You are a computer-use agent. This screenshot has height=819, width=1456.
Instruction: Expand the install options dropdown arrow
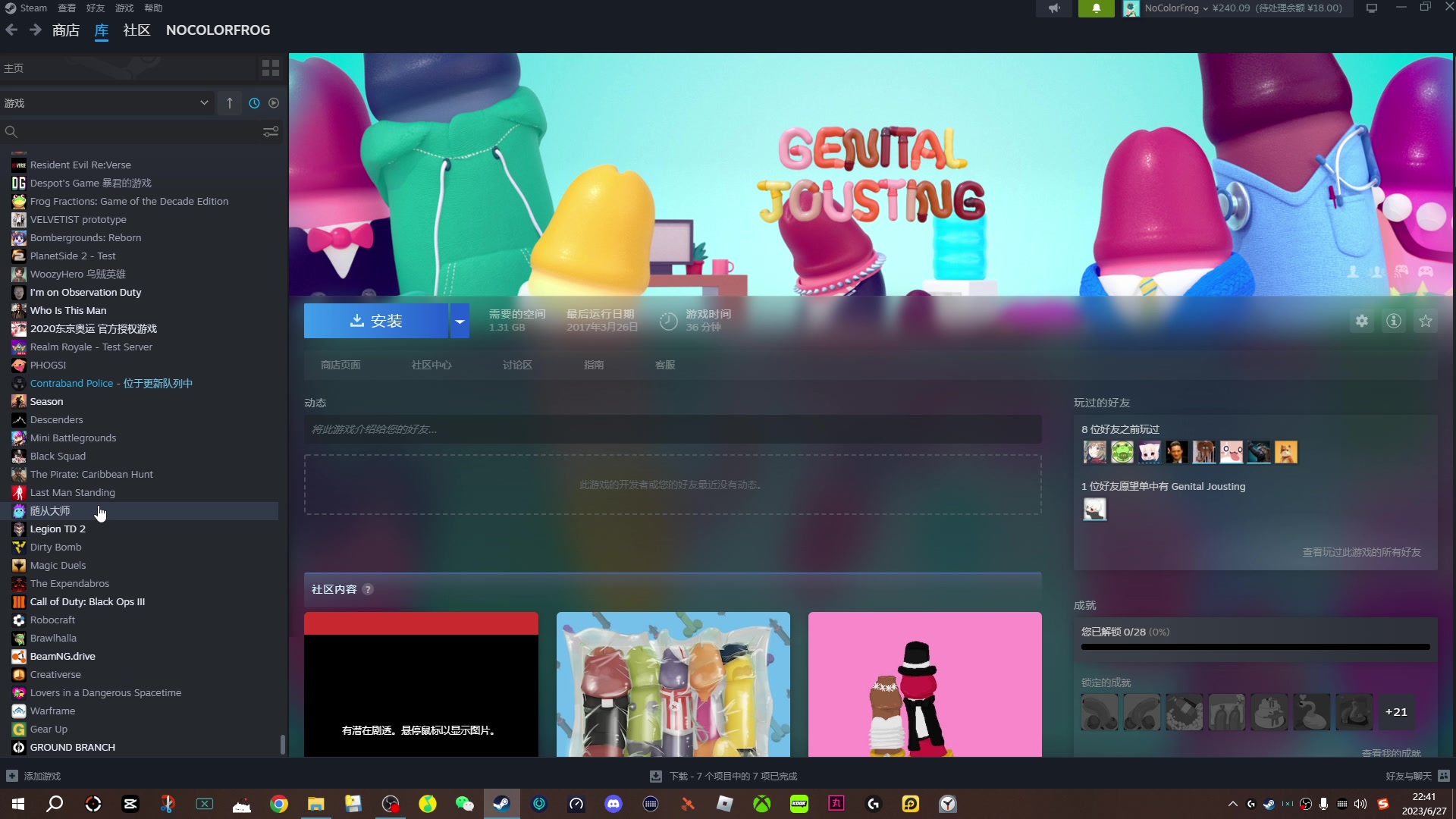(460, 322)
